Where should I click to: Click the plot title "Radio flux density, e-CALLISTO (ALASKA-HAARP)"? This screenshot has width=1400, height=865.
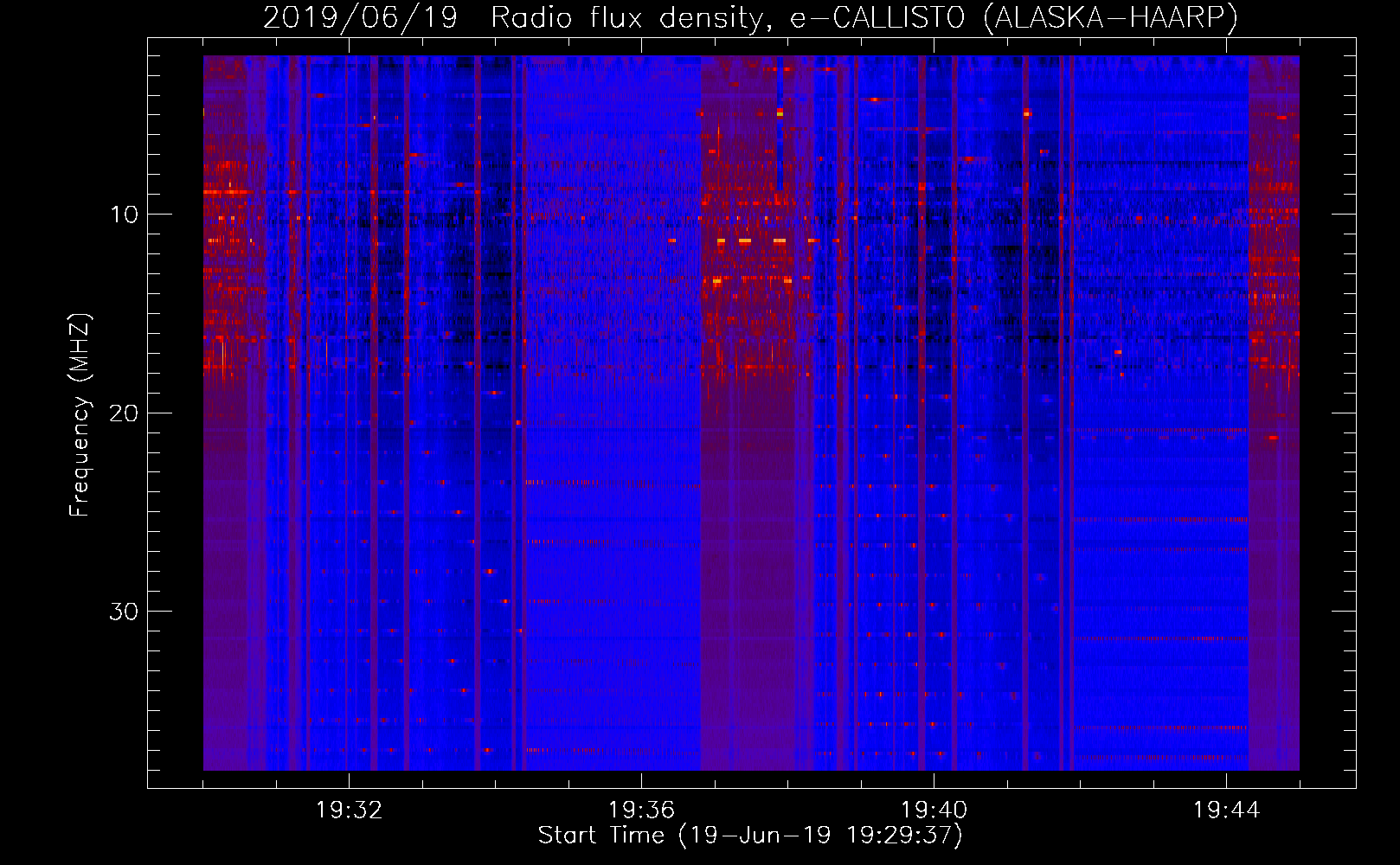[x=864, y=17]
